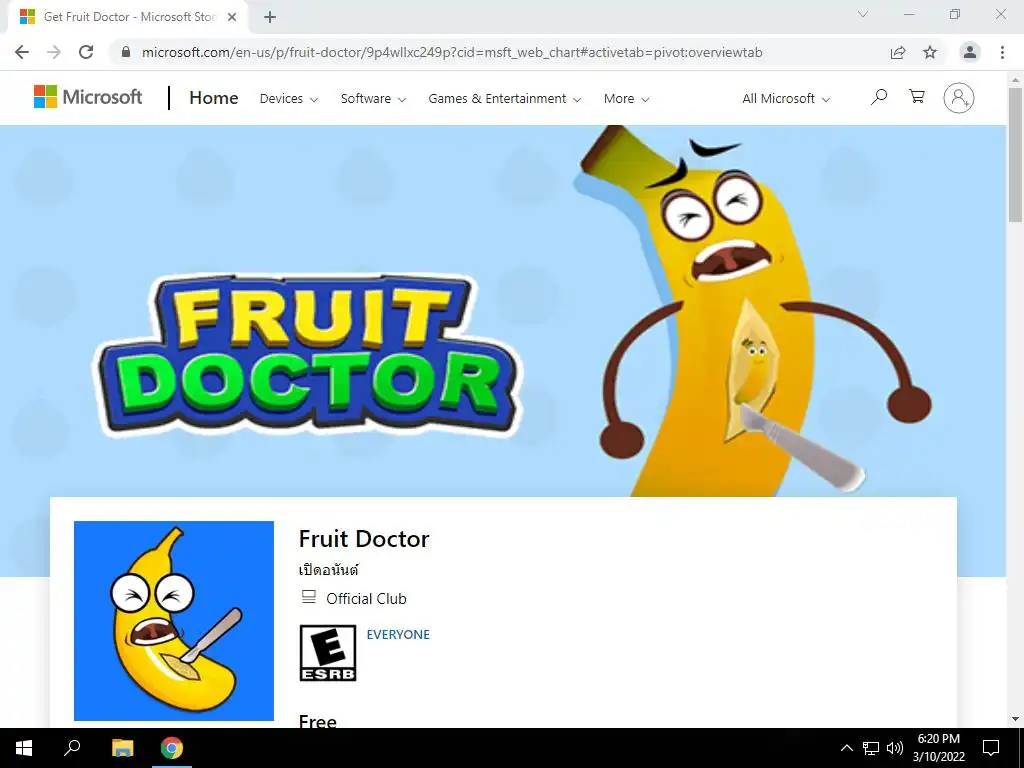Open the taskbar clock and date
This screenshot has width=1024, height=768.
pos(938,748)
